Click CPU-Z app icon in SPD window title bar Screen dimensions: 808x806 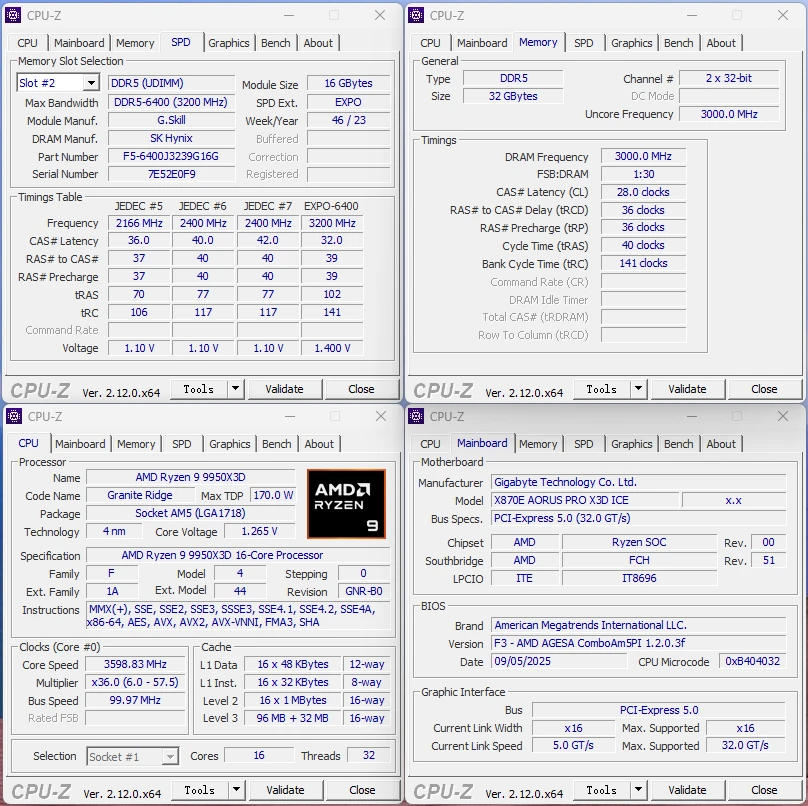pos(13,15)
